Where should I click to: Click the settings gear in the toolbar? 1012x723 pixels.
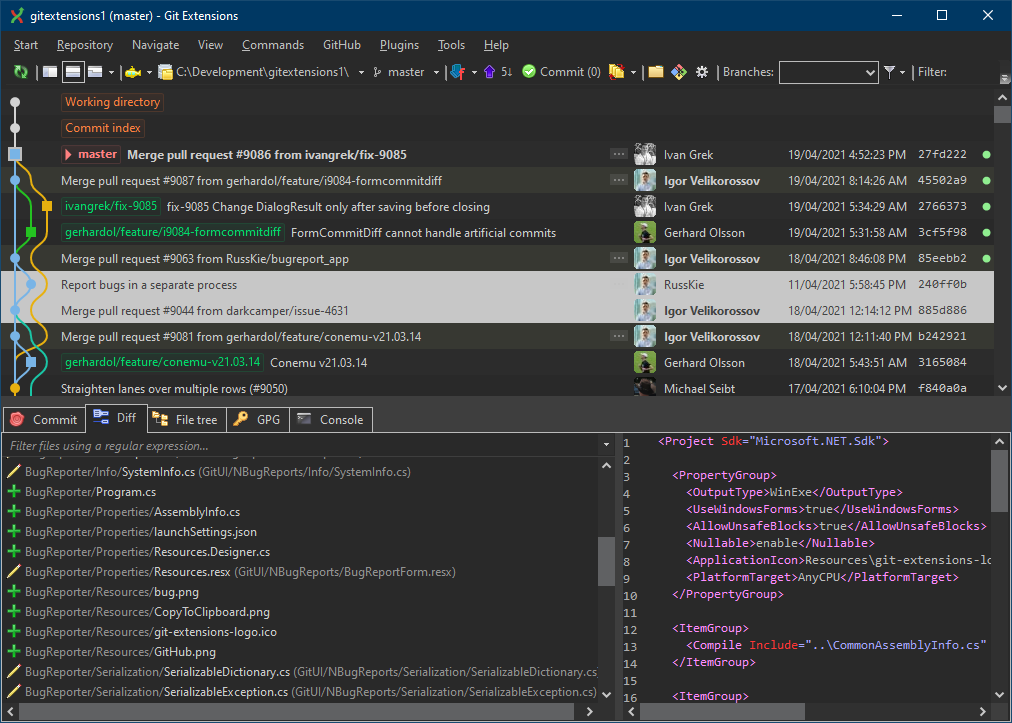[701, 72]
